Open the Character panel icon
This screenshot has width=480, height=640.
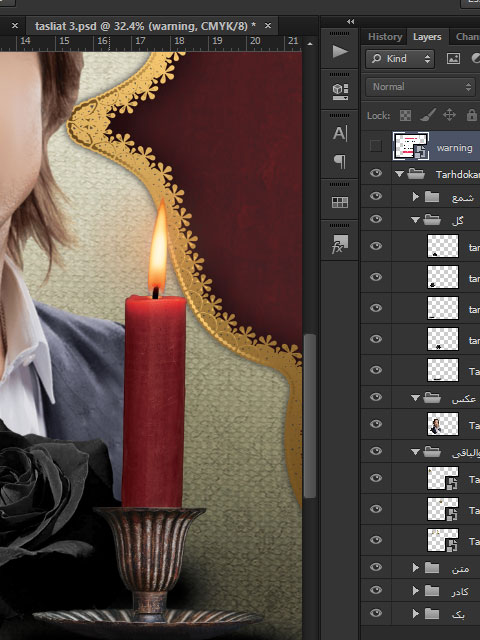click(340, 133)
